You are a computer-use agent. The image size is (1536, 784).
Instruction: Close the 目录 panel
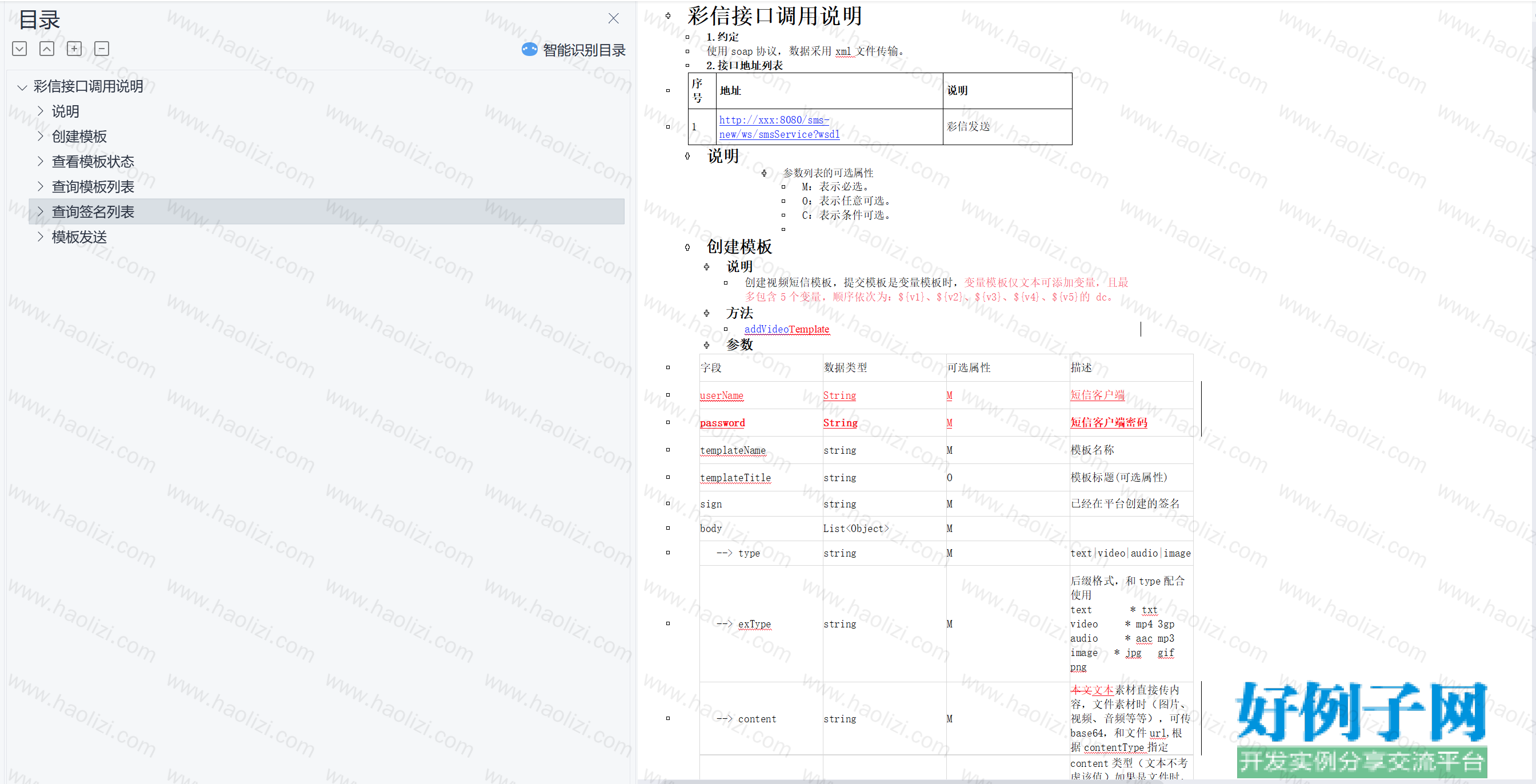coord(614,18)
